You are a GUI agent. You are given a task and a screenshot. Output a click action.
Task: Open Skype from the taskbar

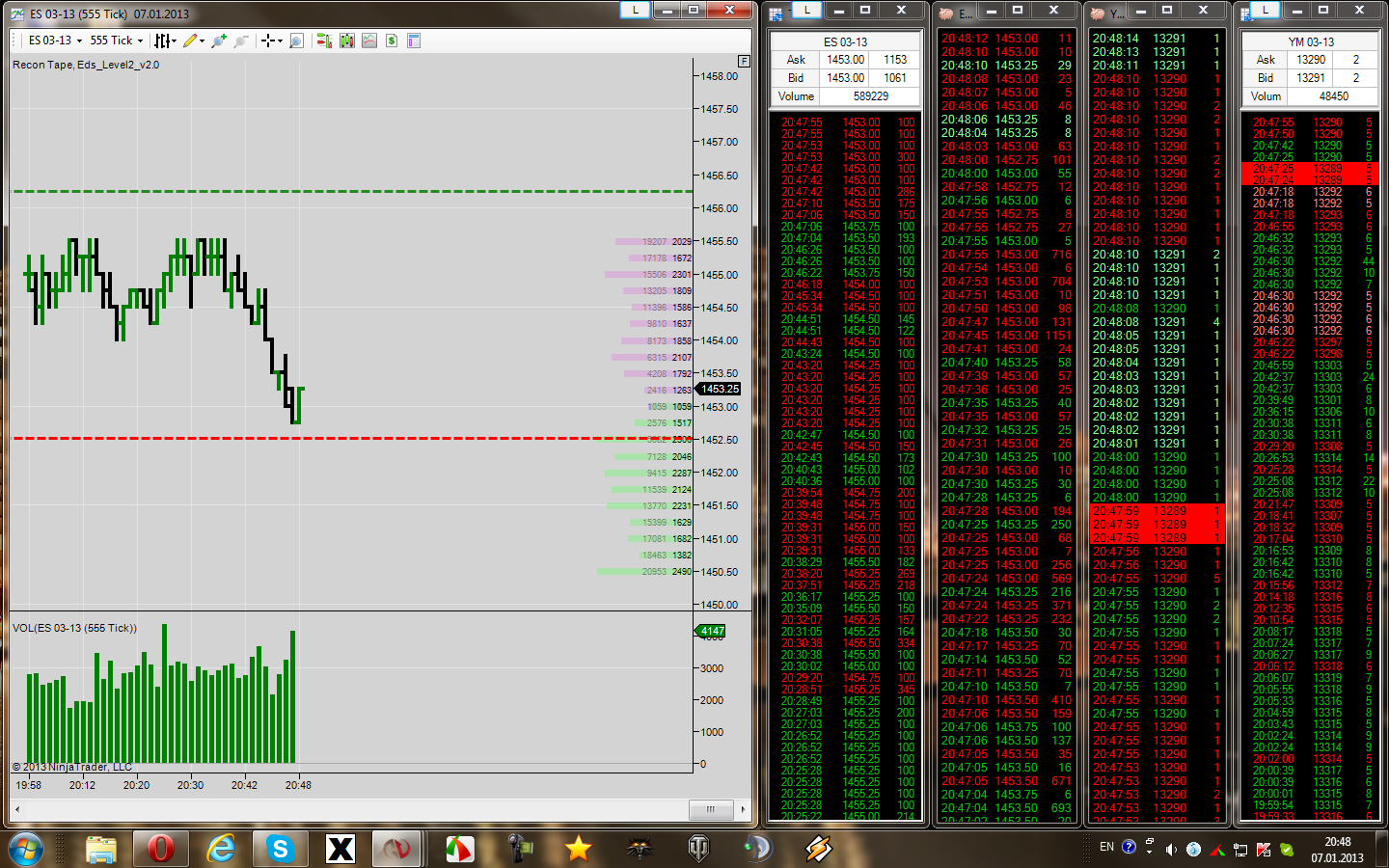tap(281, 849)
